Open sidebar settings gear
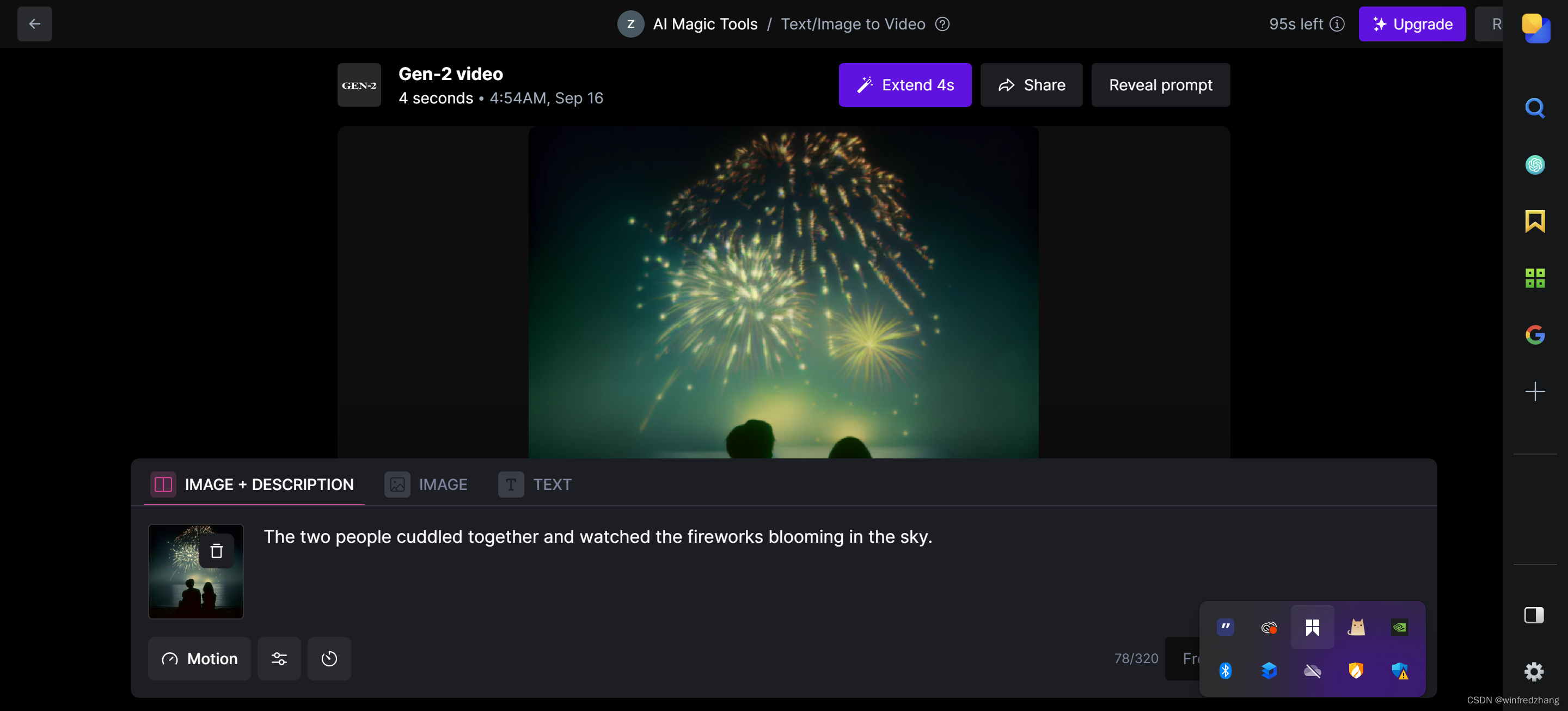The height and width of the screenshot is (711, 1568). point(1534,672)
